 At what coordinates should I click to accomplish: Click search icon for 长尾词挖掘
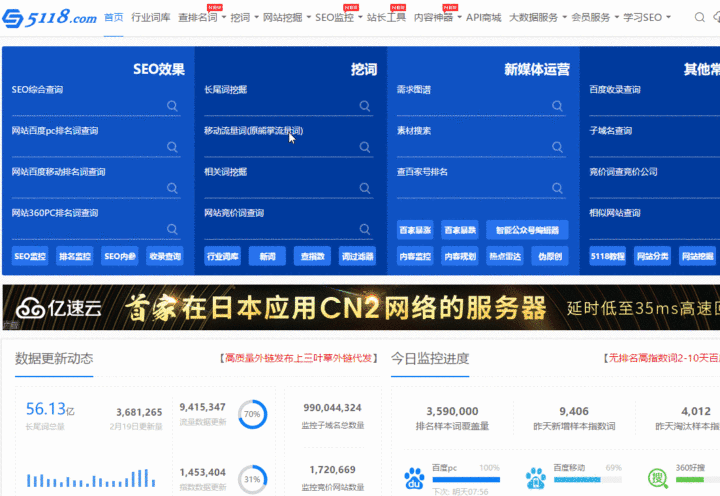(365, 105)
